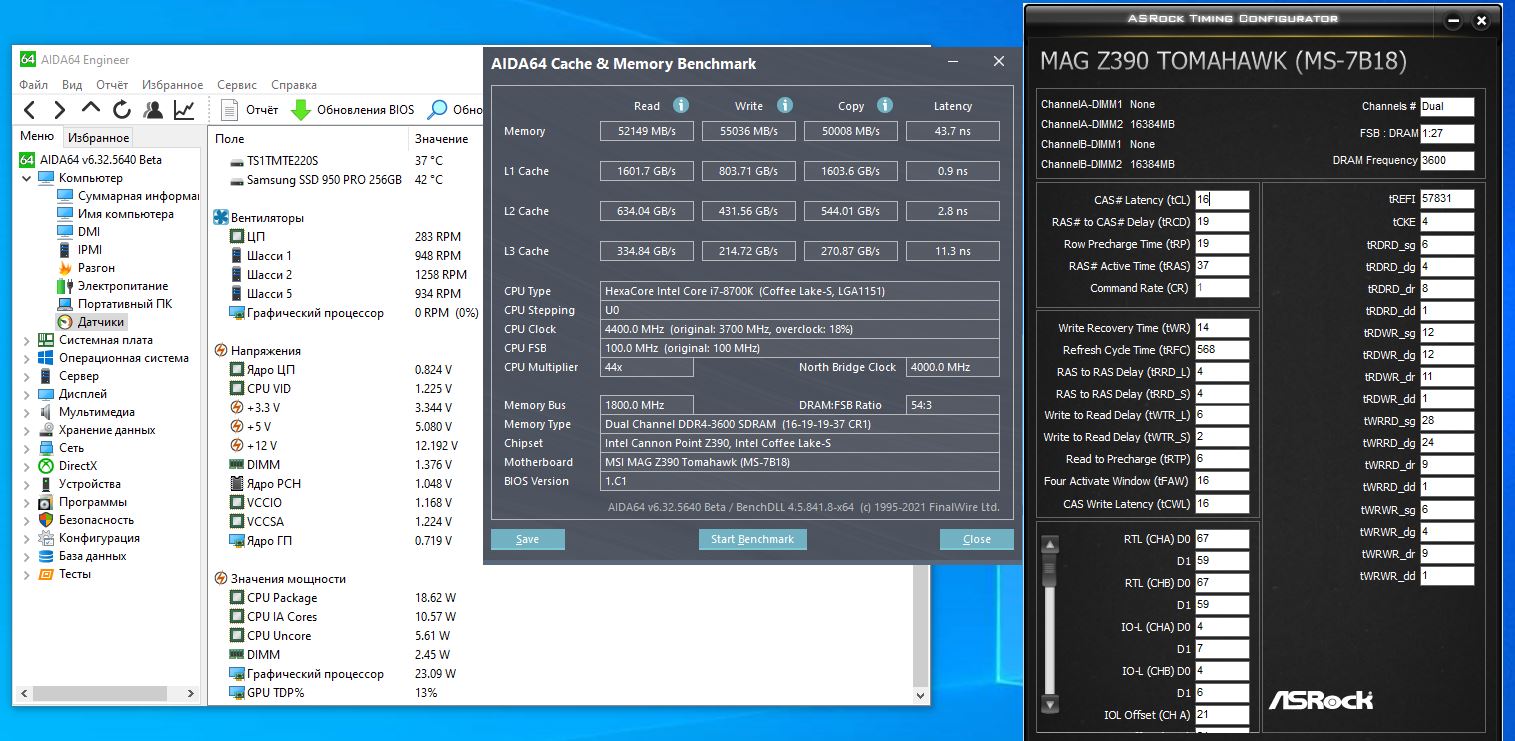Select the IPMI tree item
This screenshot has width=1515, height=741.
79,250
